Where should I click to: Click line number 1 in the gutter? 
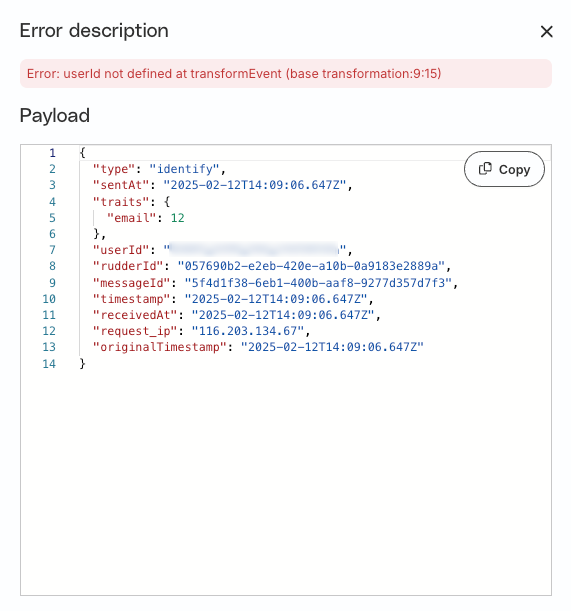[x=52, y=153]
